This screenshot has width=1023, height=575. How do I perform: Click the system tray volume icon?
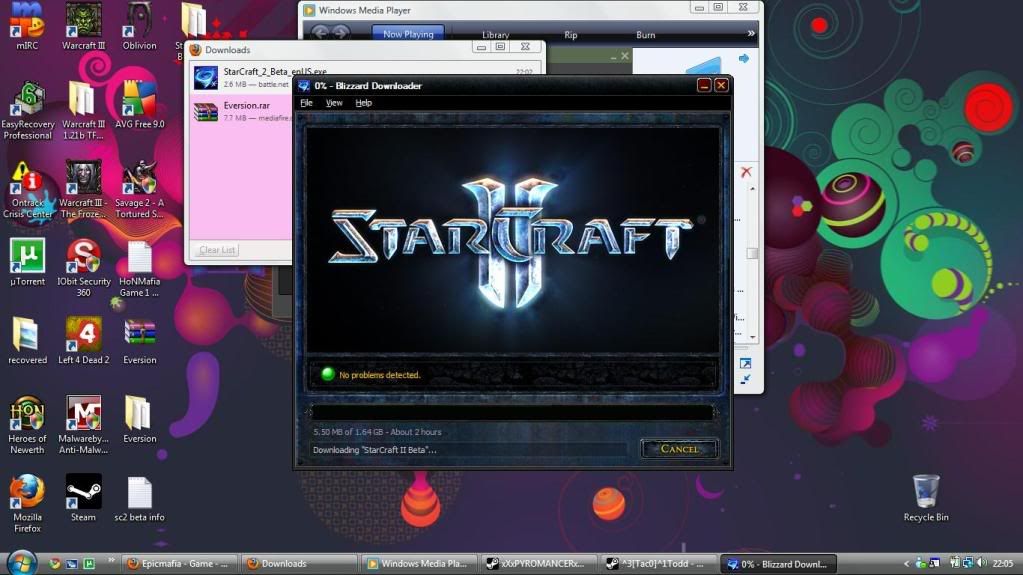click(x=981, y=563)
